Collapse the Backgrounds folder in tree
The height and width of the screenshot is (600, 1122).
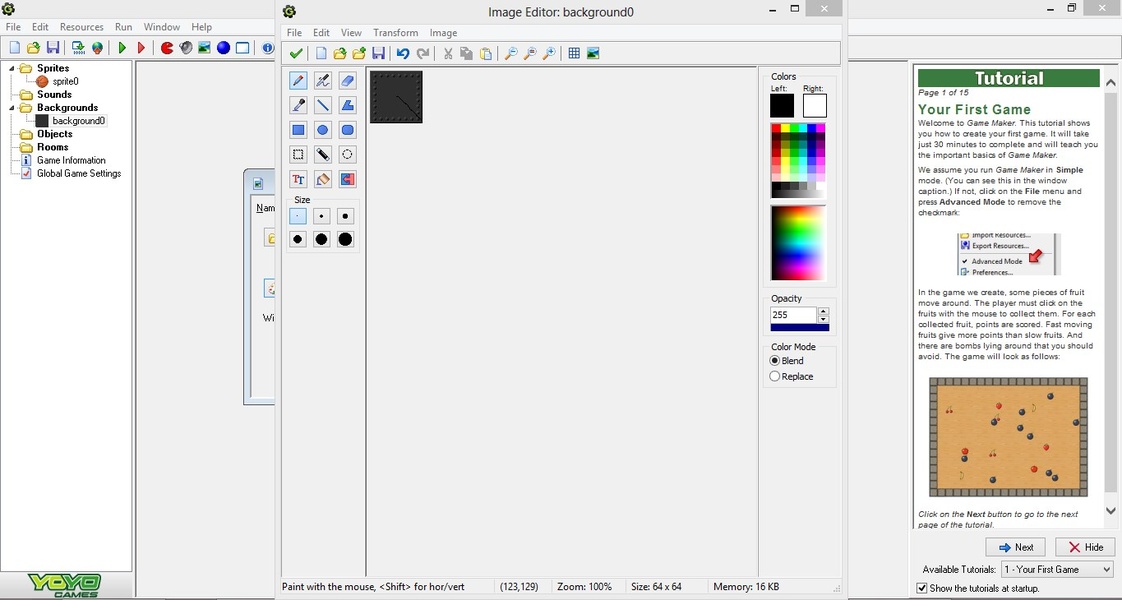13,108
